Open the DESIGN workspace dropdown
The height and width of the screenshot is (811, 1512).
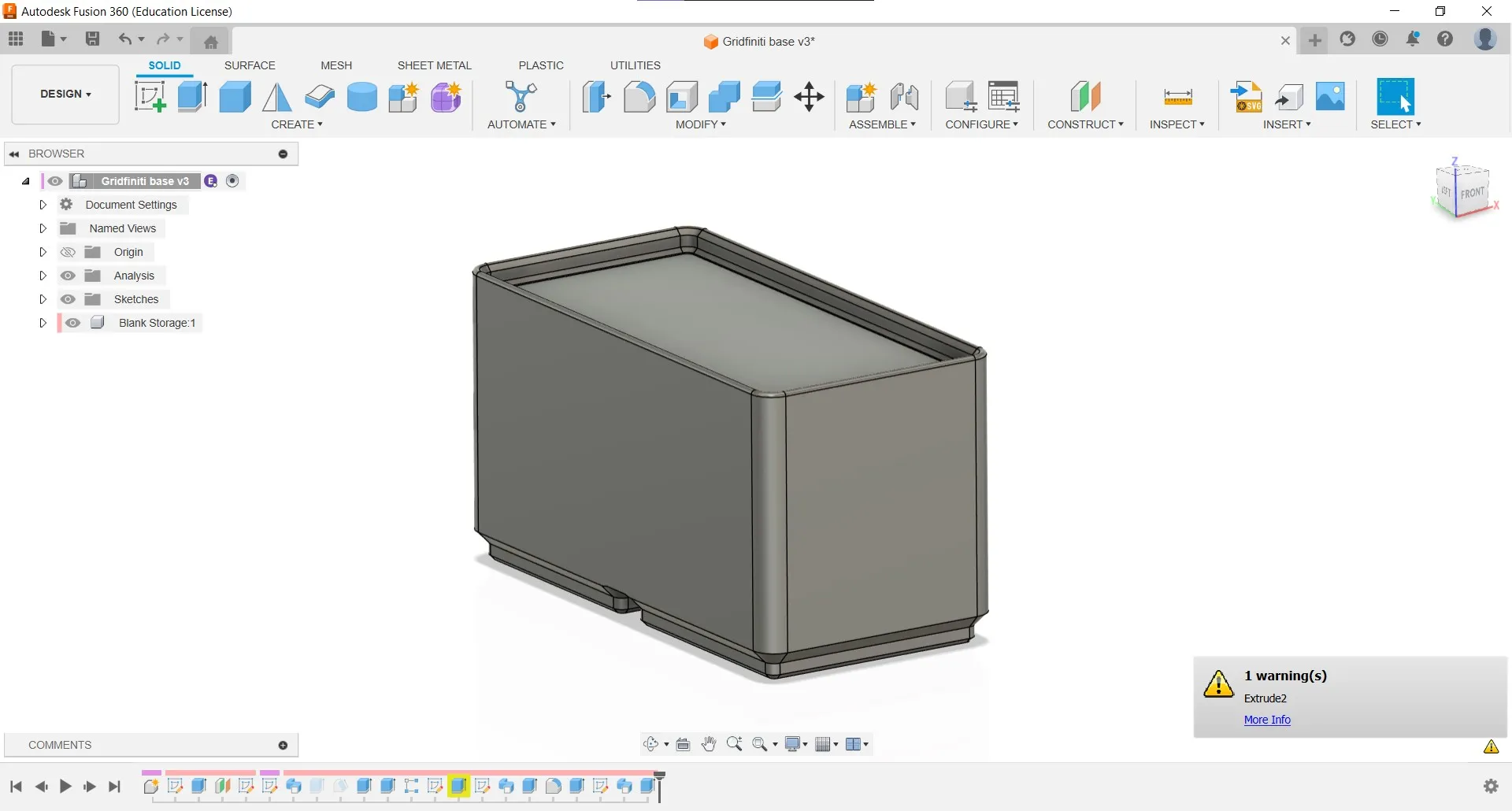point(65,94)
